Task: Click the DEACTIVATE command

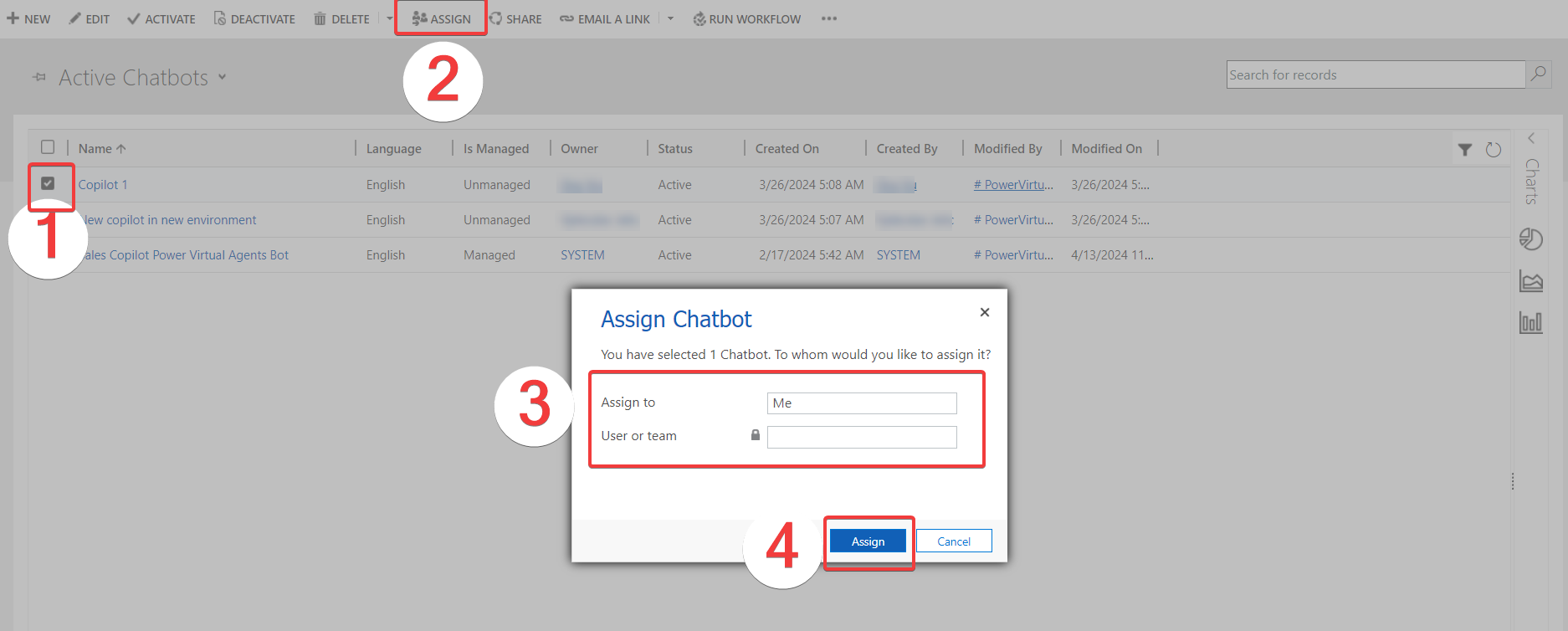Action: pos(254,18)
